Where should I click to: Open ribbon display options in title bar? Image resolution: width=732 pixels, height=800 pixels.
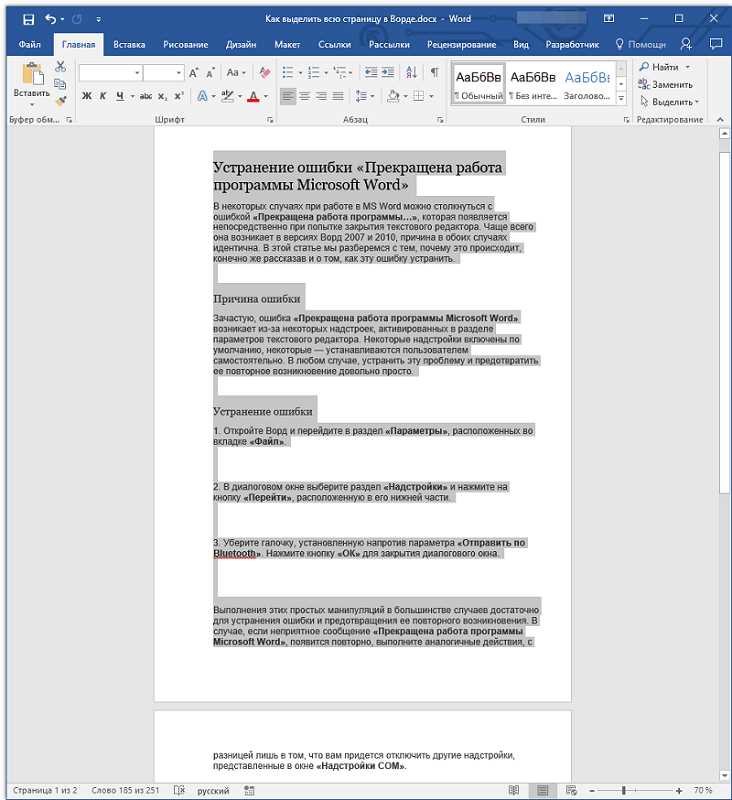click(609, 18)
